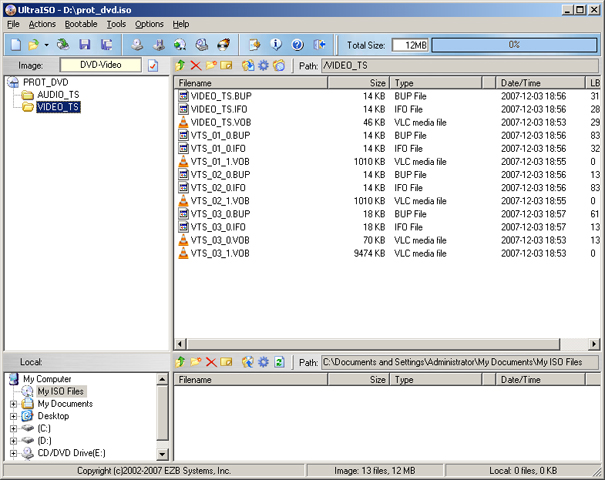
Task: Click the Extract icon in image toolbar
Action: point(248,65)
